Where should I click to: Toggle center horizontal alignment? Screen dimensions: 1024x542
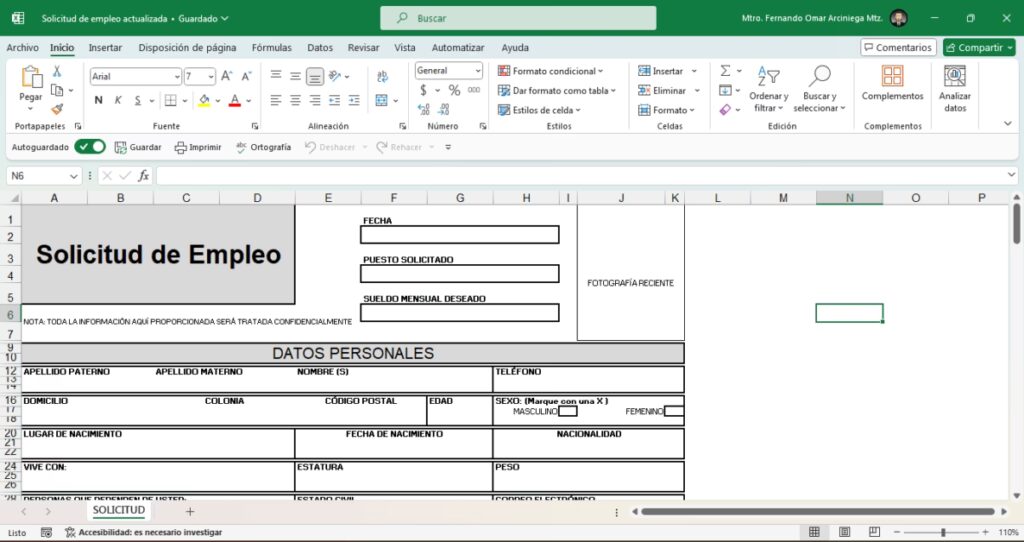[x=296, y=100]
